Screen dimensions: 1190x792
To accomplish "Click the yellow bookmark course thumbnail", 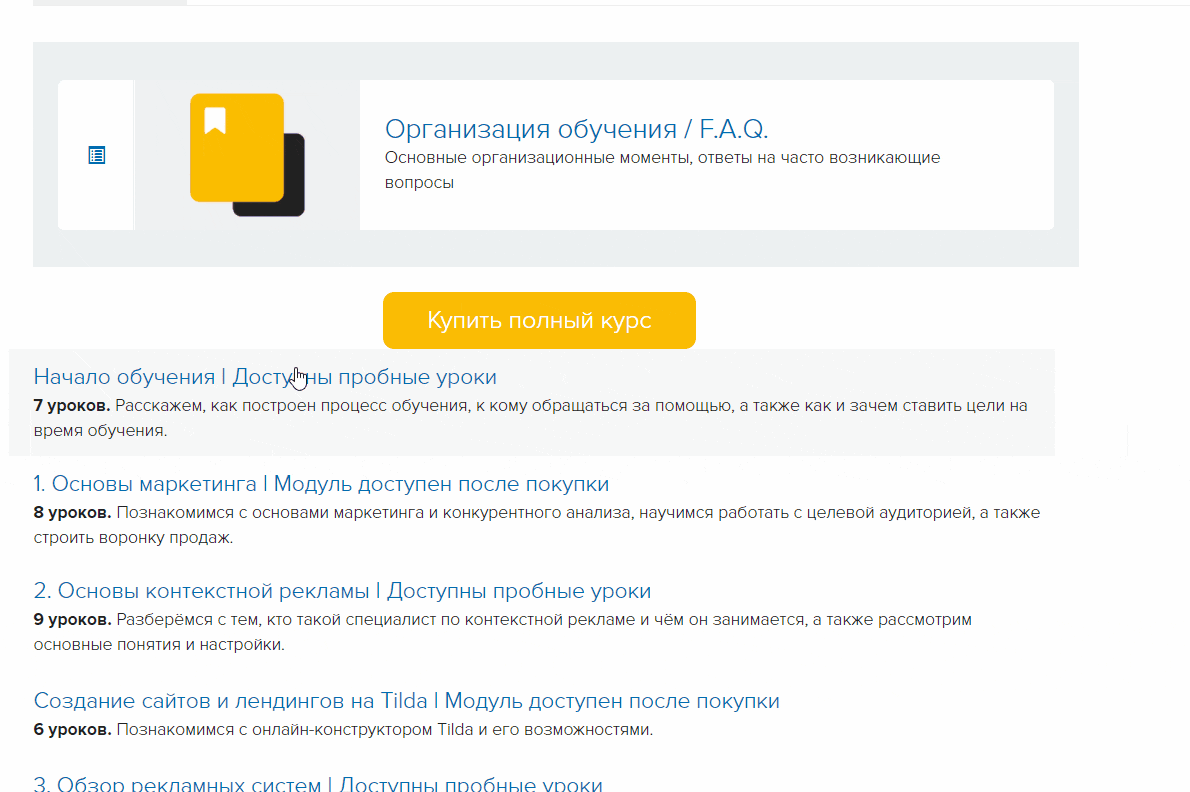I will (247, 155).
